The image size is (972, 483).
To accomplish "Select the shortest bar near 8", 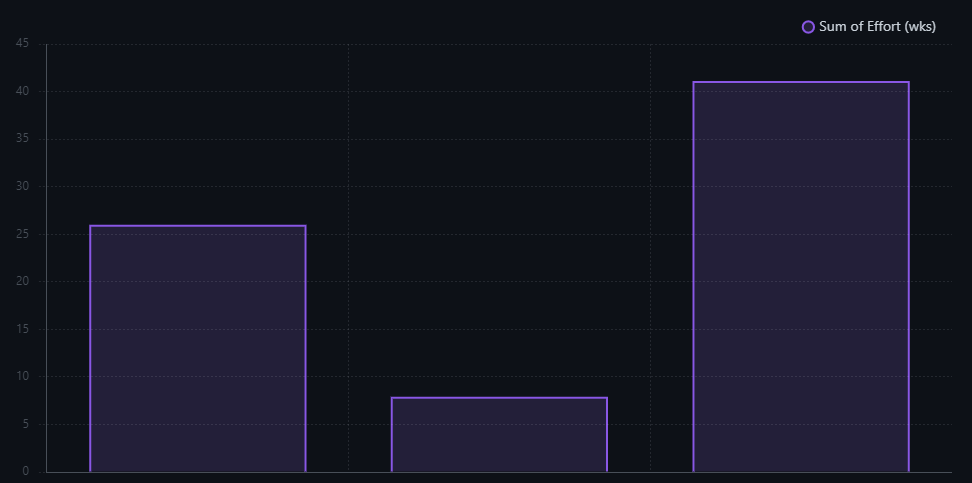I will (x=499, y=435).
